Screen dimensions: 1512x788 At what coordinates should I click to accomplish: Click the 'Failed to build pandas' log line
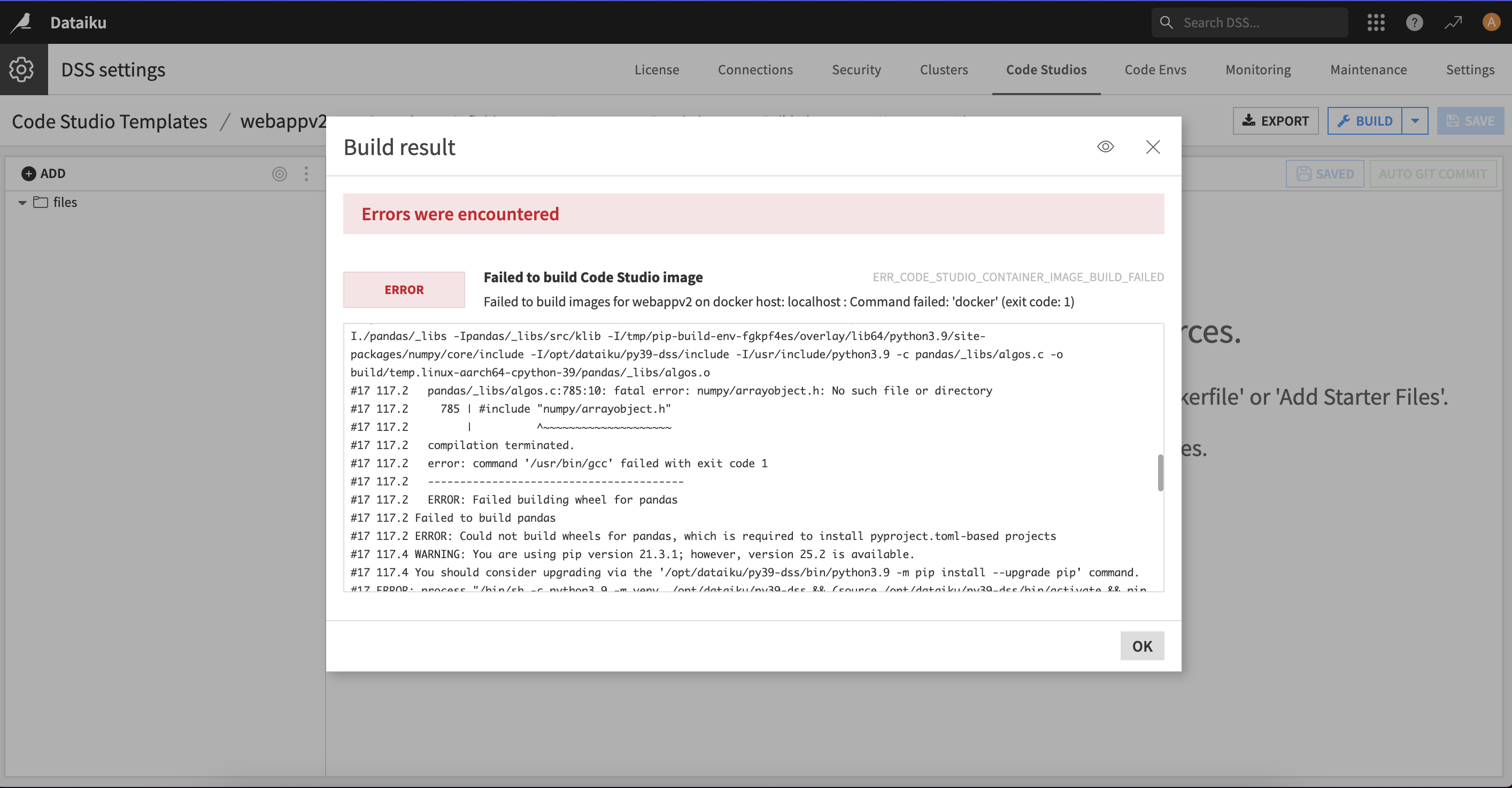[x=485, y=518]
